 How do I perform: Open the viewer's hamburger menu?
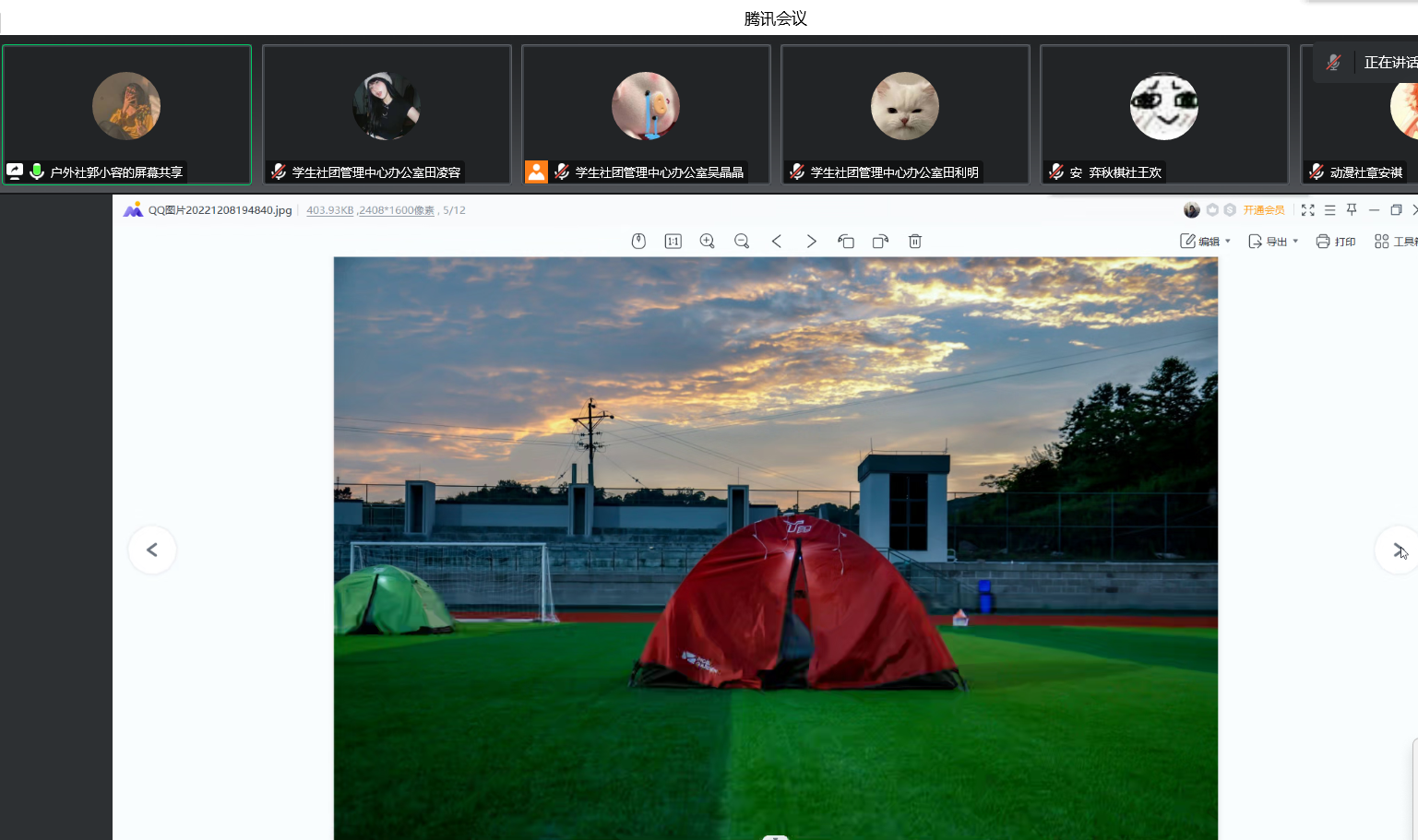click(1329, 210)
